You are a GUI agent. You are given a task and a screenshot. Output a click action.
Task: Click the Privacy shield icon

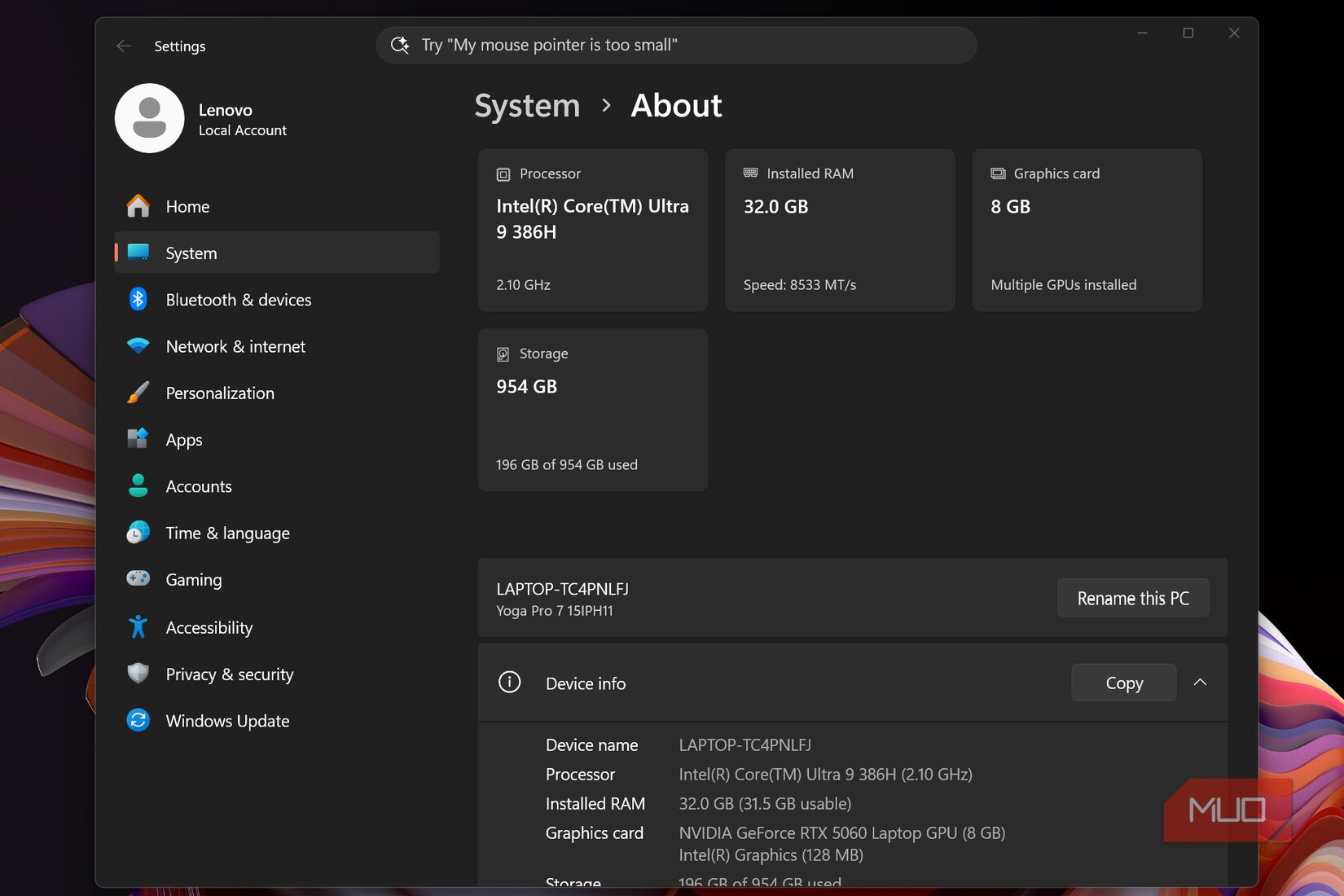(138, 674)
